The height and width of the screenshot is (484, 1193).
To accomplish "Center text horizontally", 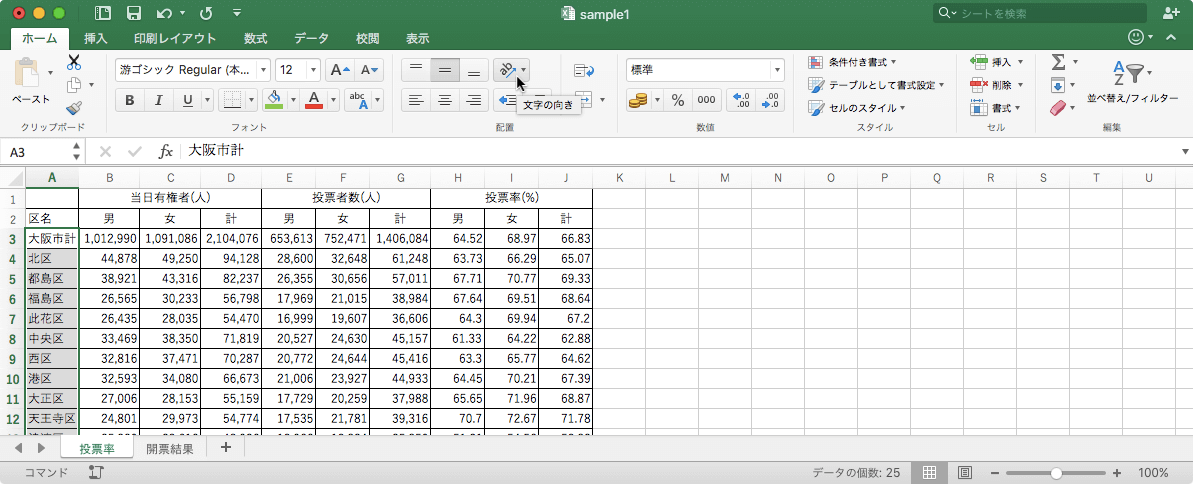I will 444,100.
